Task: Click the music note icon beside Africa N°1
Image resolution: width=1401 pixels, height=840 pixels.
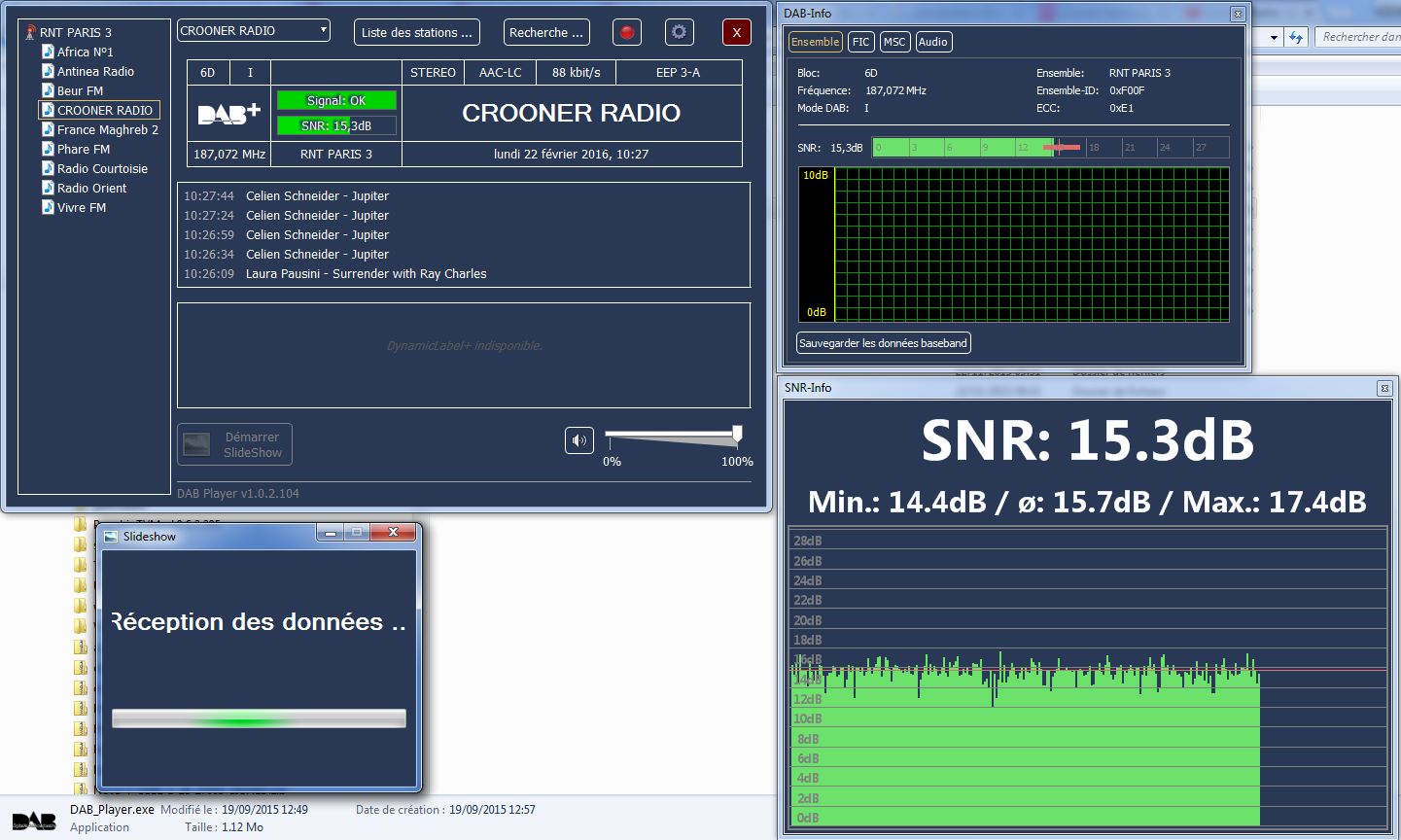Action: coord(48,52)
